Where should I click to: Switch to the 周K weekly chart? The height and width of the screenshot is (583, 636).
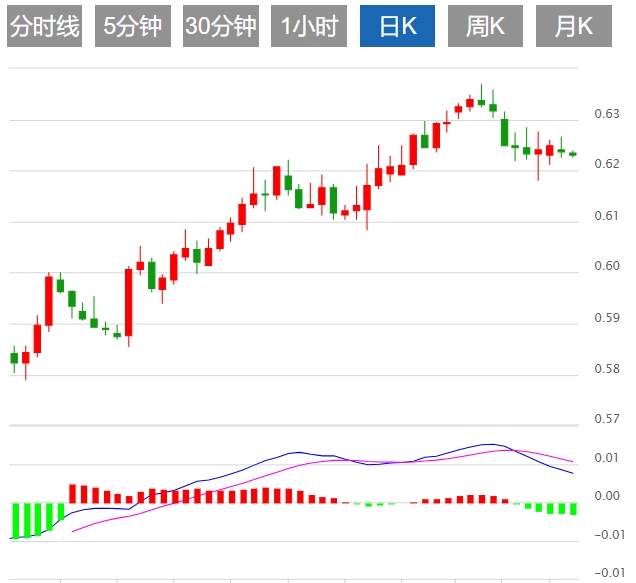tap(485, 26)
